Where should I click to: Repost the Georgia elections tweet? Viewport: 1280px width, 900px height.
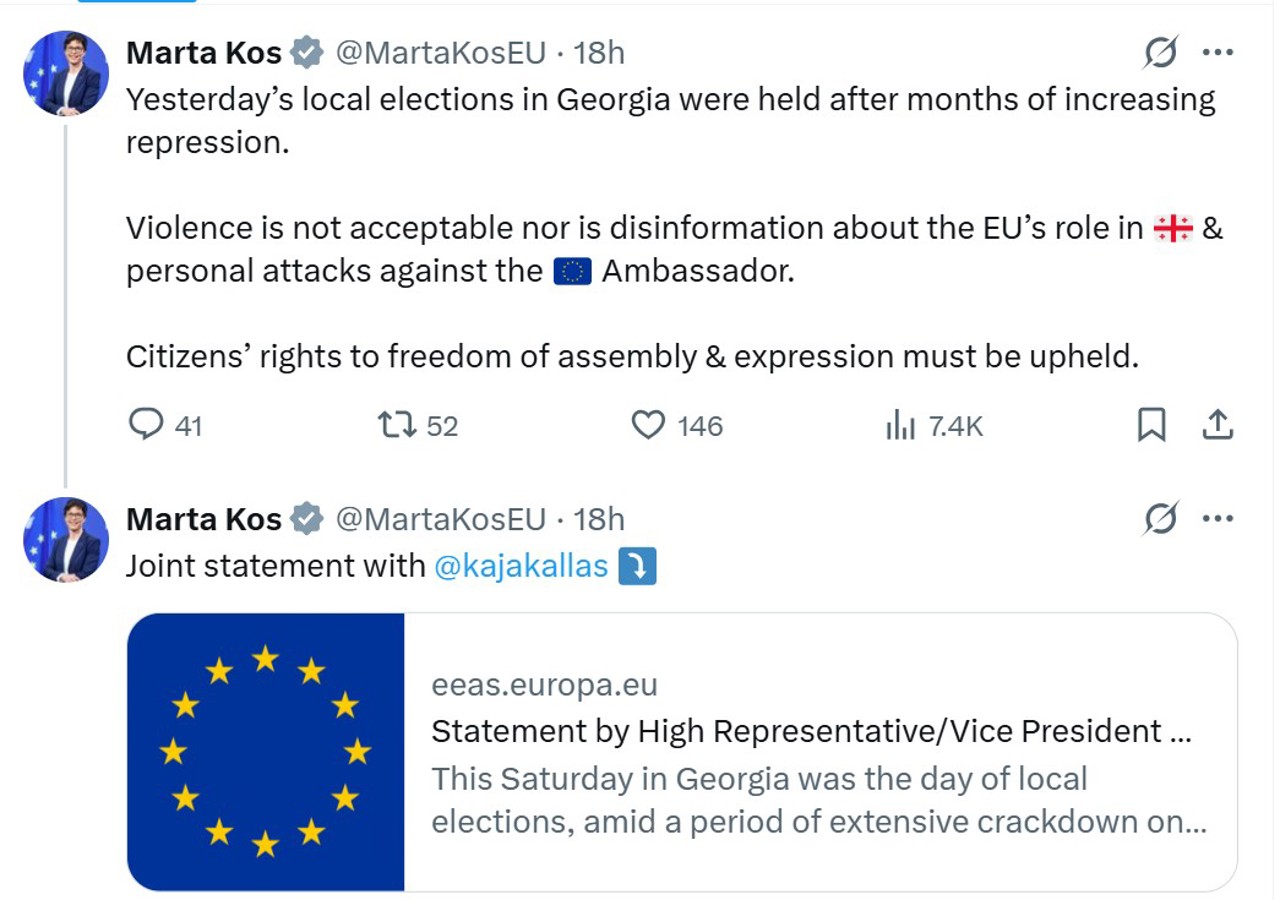398,426
